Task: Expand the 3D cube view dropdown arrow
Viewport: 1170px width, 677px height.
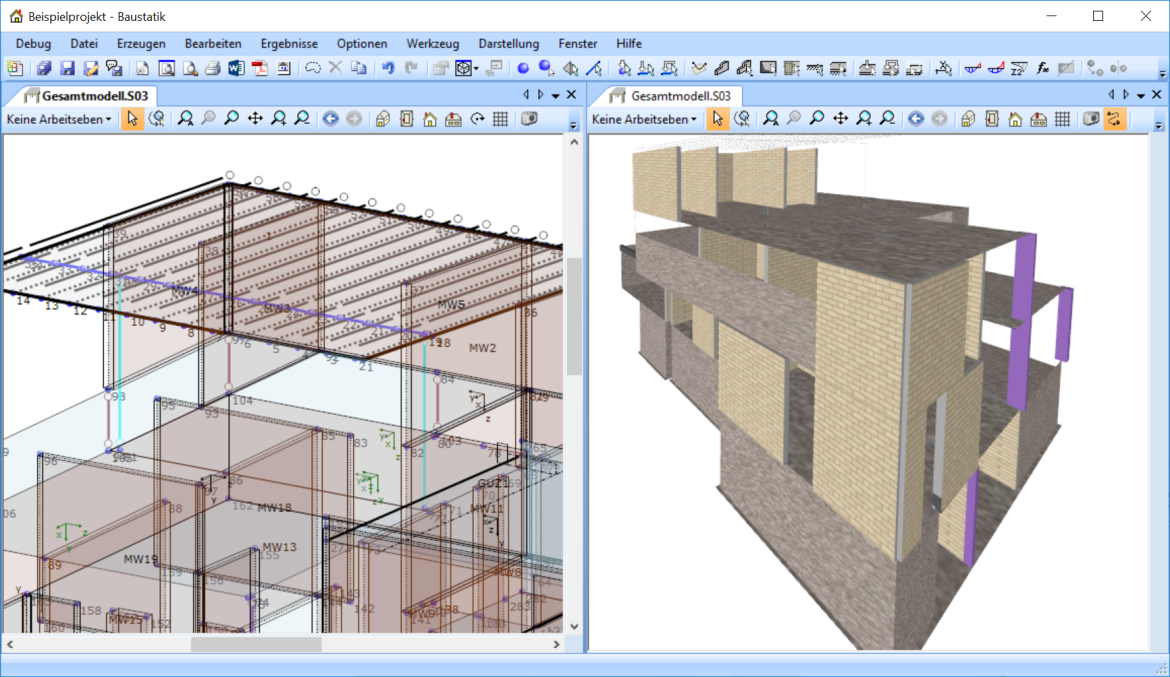Action: pyautogui.click(x=477, y=69)
